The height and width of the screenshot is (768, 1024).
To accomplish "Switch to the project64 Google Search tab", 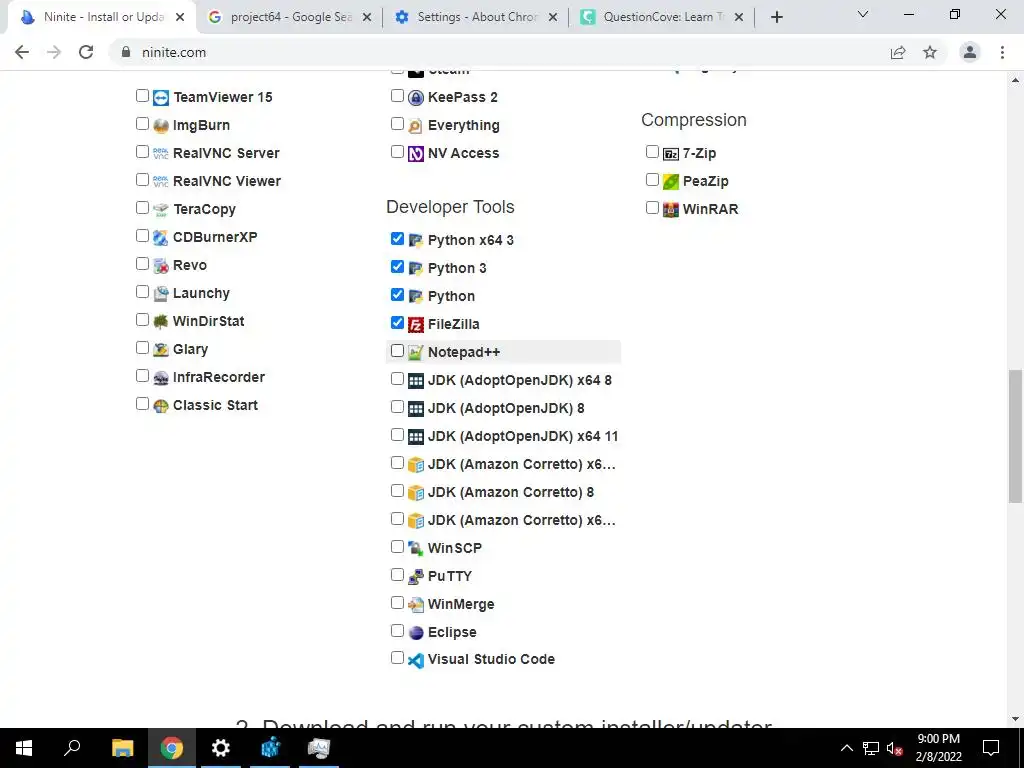I will pos(290,17).
